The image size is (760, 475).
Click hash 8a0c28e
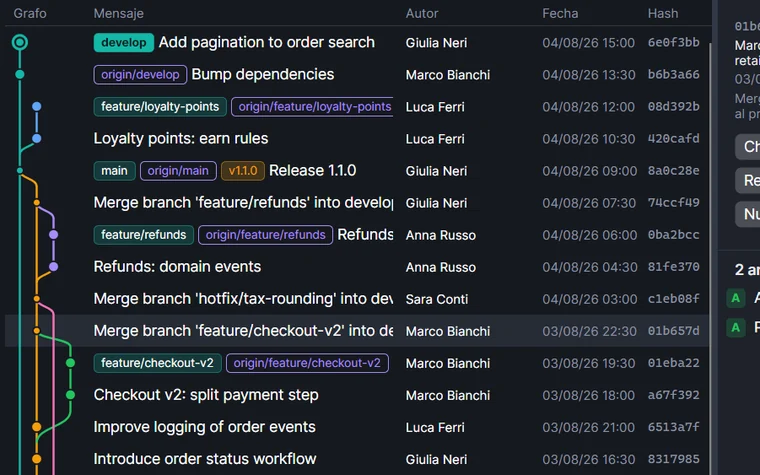[x=674, y=171]
